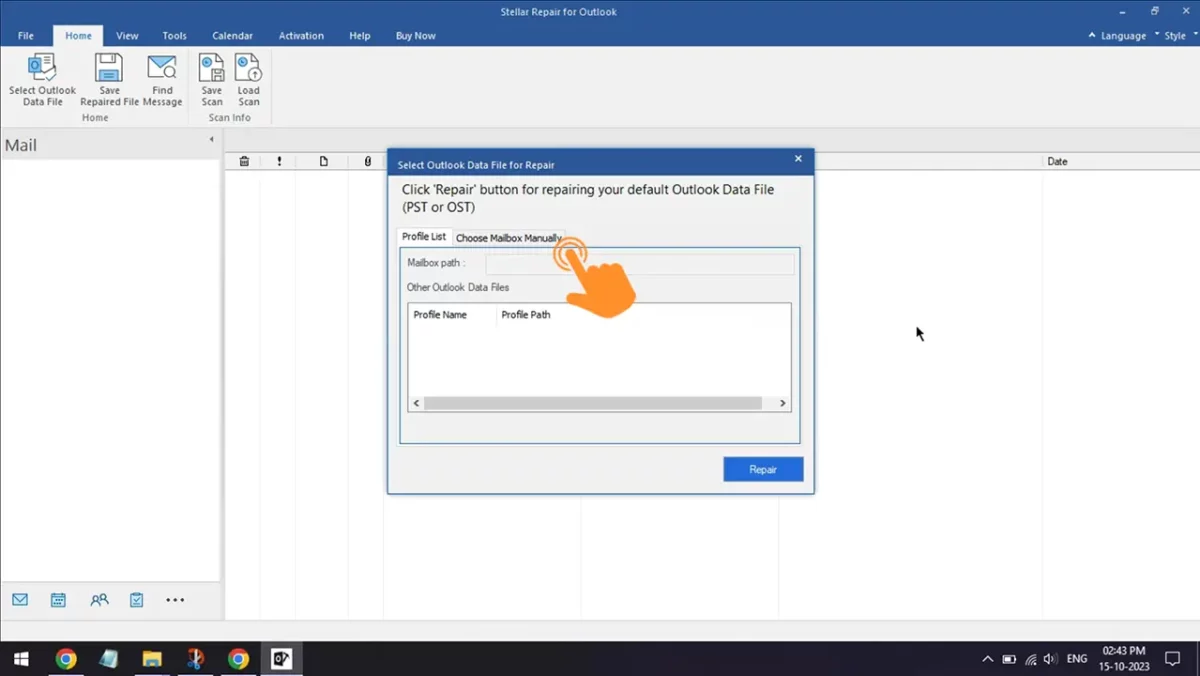
Task: Open Google Chrome from the taskbar
Action: 66,659
